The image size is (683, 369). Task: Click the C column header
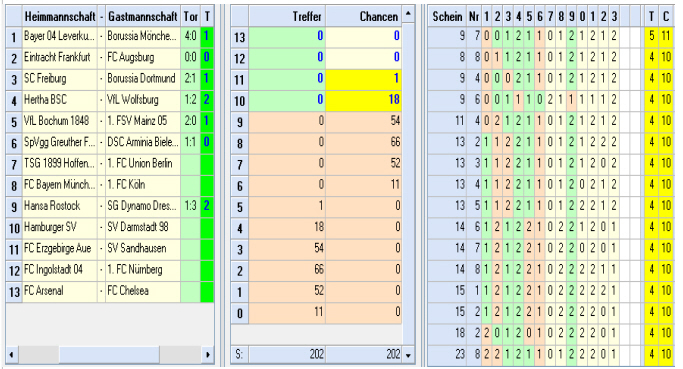(x=666, y=17)
